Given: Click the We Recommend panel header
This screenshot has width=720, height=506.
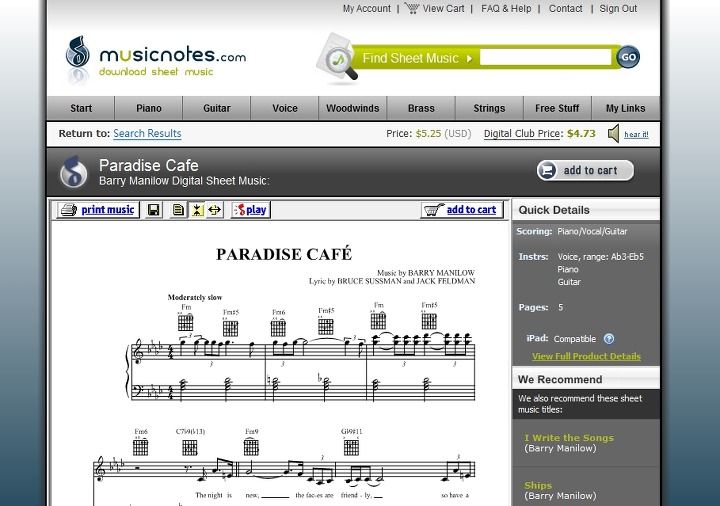Looking at the screenshot, I should pyautogui.click(x=586, y=380).
